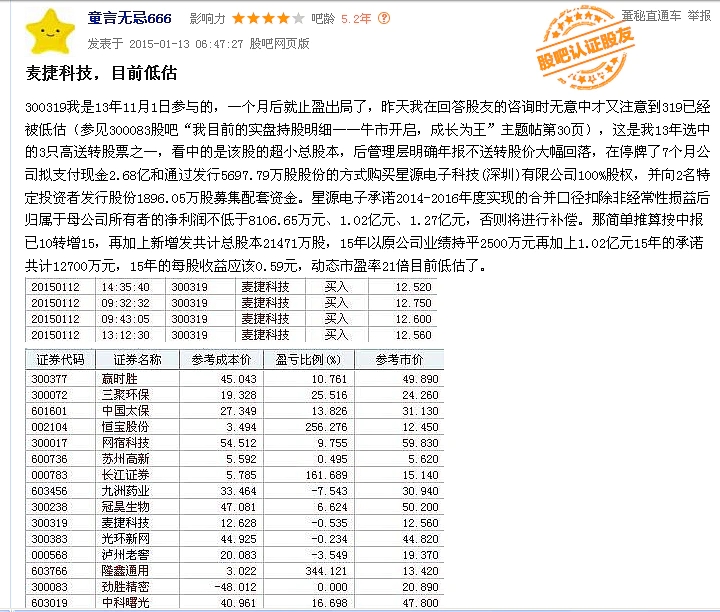Image resolution: width=720 pixels, height=612 pixels.
Task: Click stock name 劲胜精密
Action: 125,587
